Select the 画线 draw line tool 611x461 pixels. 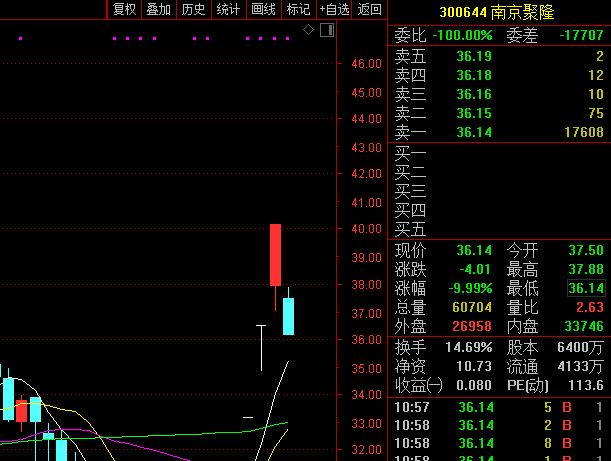(263, 9)
